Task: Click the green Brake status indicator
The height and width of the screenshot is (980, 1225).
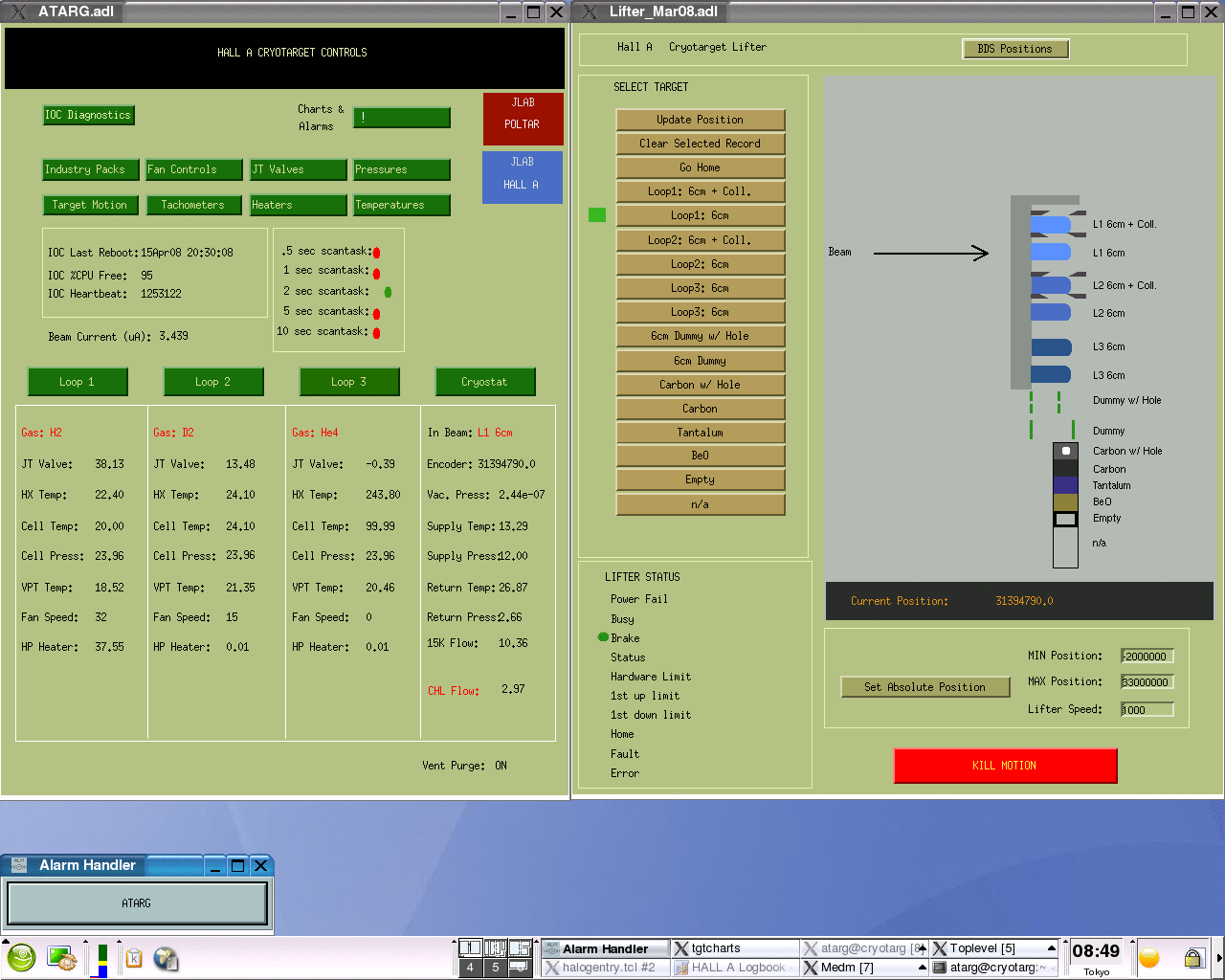Action: (603, 637)
